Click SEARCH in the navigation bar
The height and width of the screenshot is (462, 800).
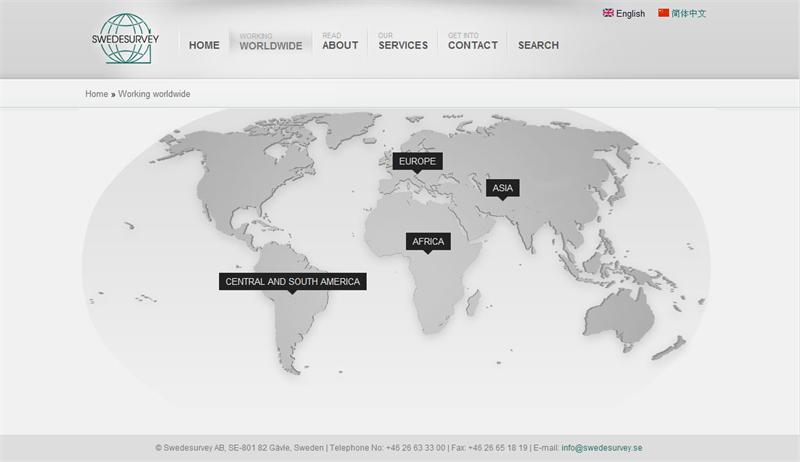coord(538,45)
